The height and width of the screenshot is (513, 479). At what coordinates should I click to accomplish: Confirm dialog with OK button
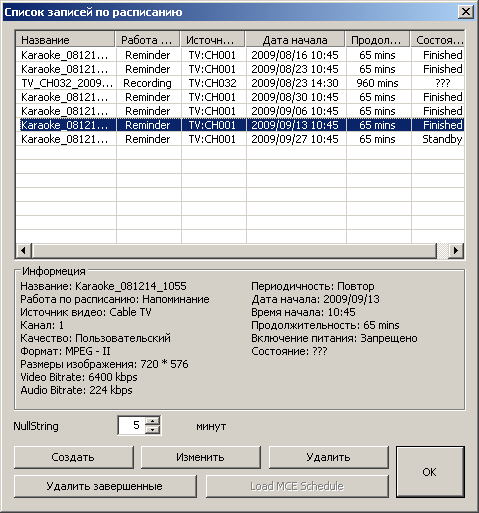(430, 472)
